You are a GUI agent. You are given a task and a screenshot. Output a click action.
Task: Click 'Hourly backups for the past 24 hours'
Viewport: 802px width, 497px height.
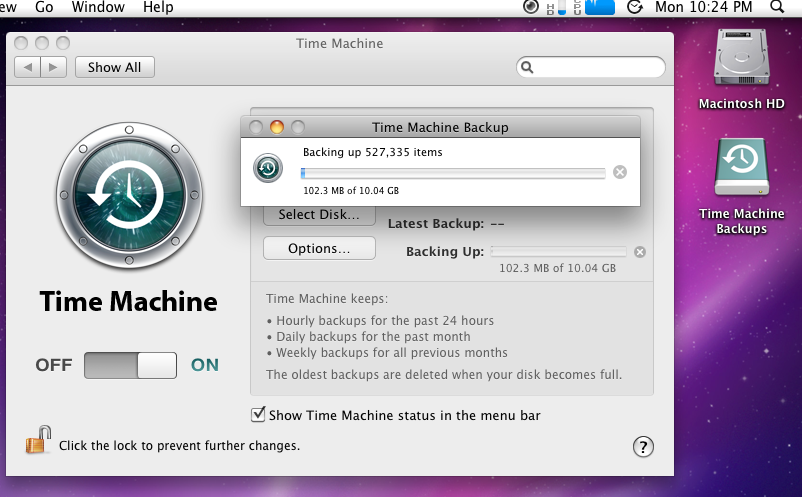coord(385,321)
